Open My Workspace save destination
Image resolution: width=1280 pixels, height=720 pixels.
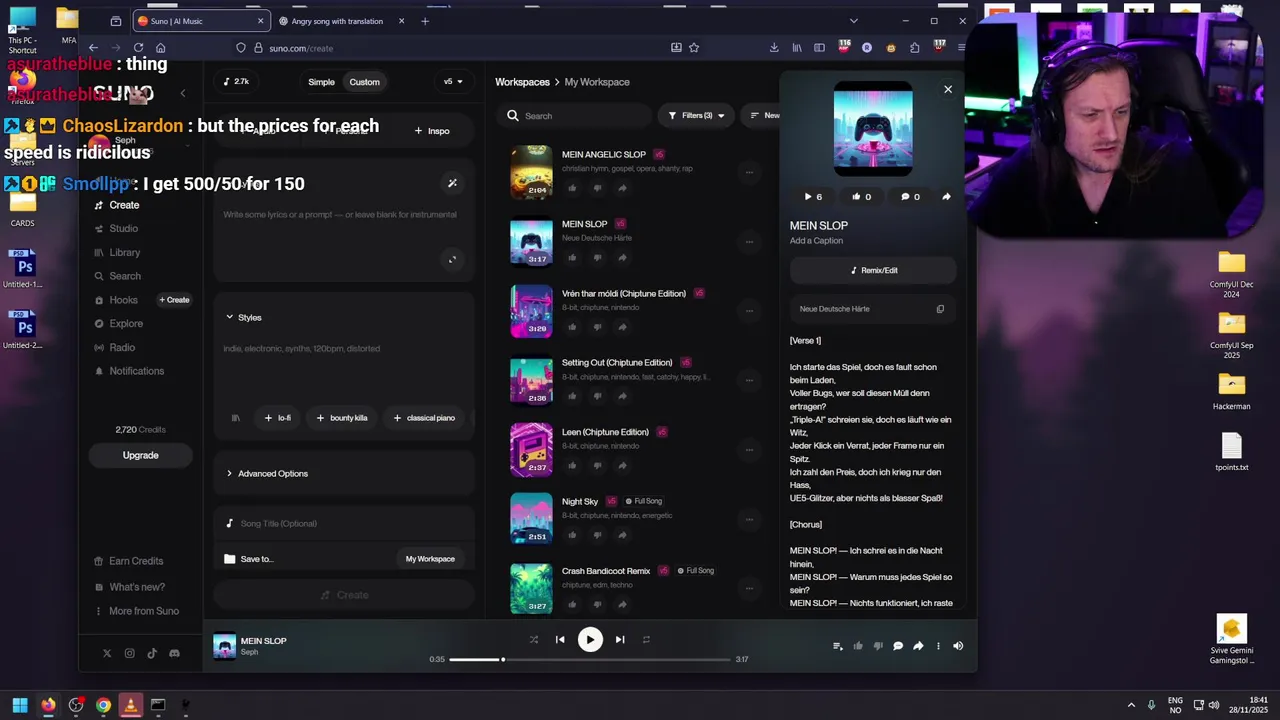click(430, 559)
